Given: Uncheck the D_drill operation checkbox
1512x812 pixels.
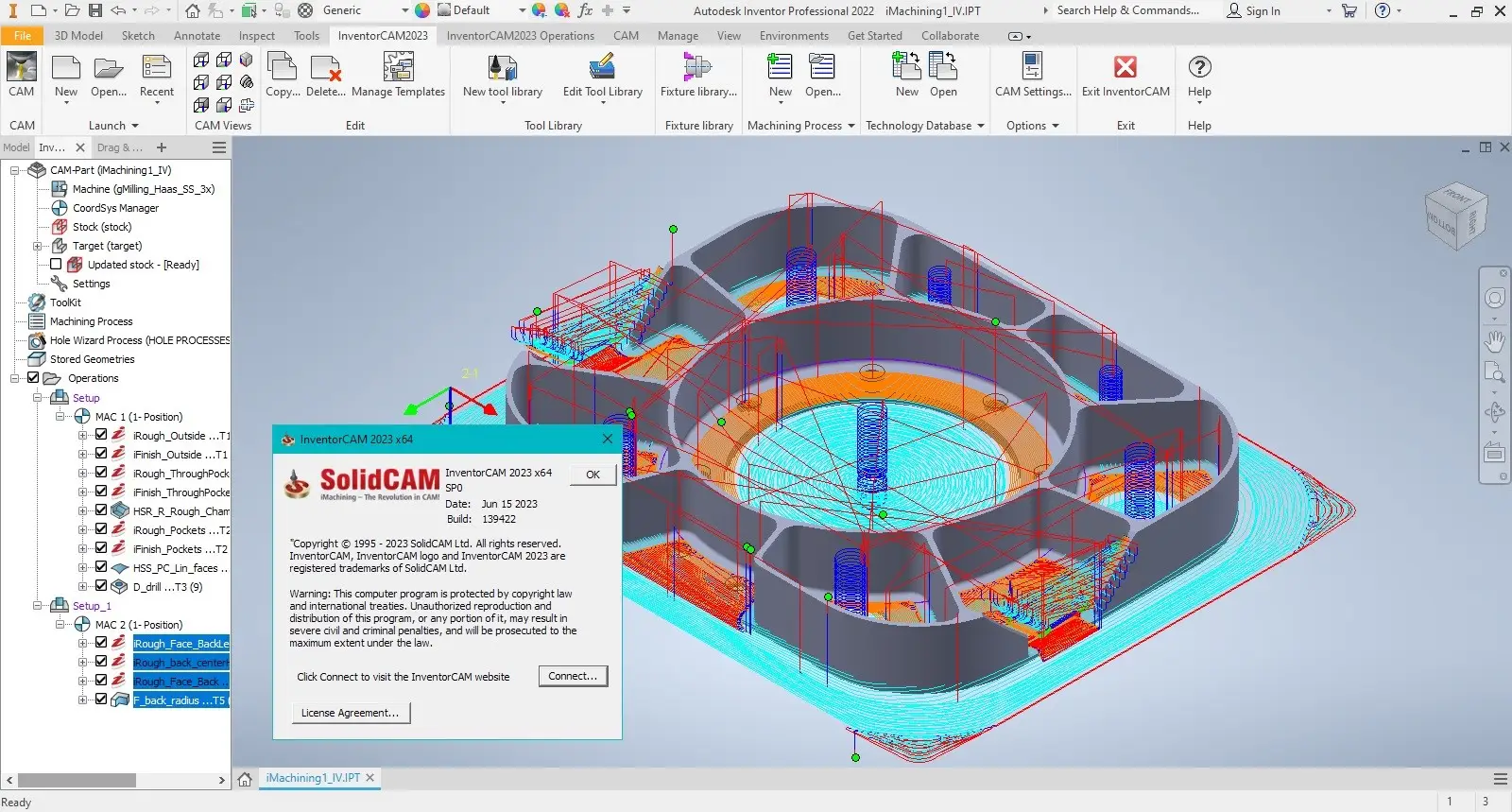Looking at the screenshot, I should pos(101,586).
